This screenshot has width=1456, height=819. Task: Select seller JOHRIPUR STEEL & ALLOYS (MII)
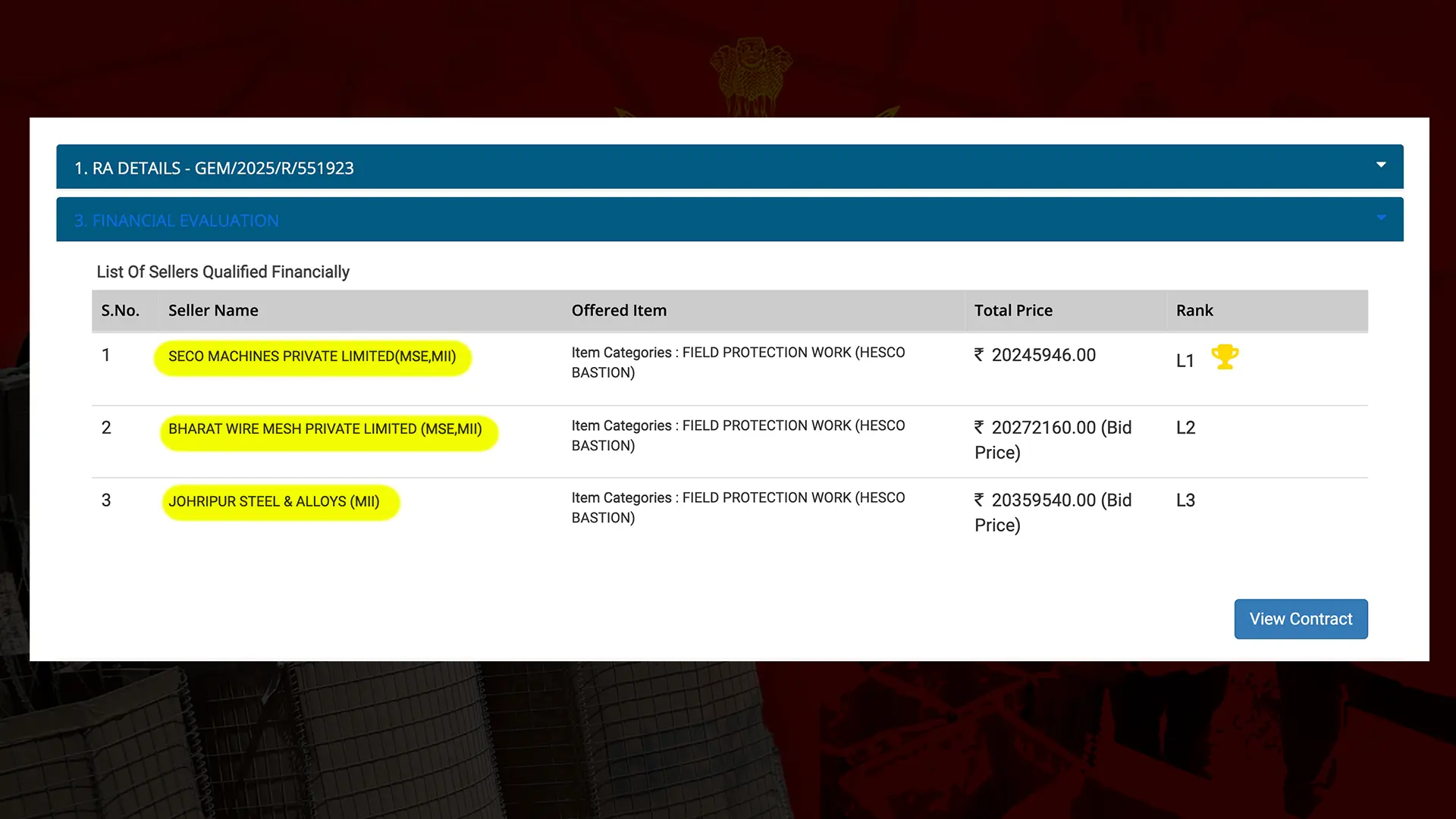(x=274, y=502)
